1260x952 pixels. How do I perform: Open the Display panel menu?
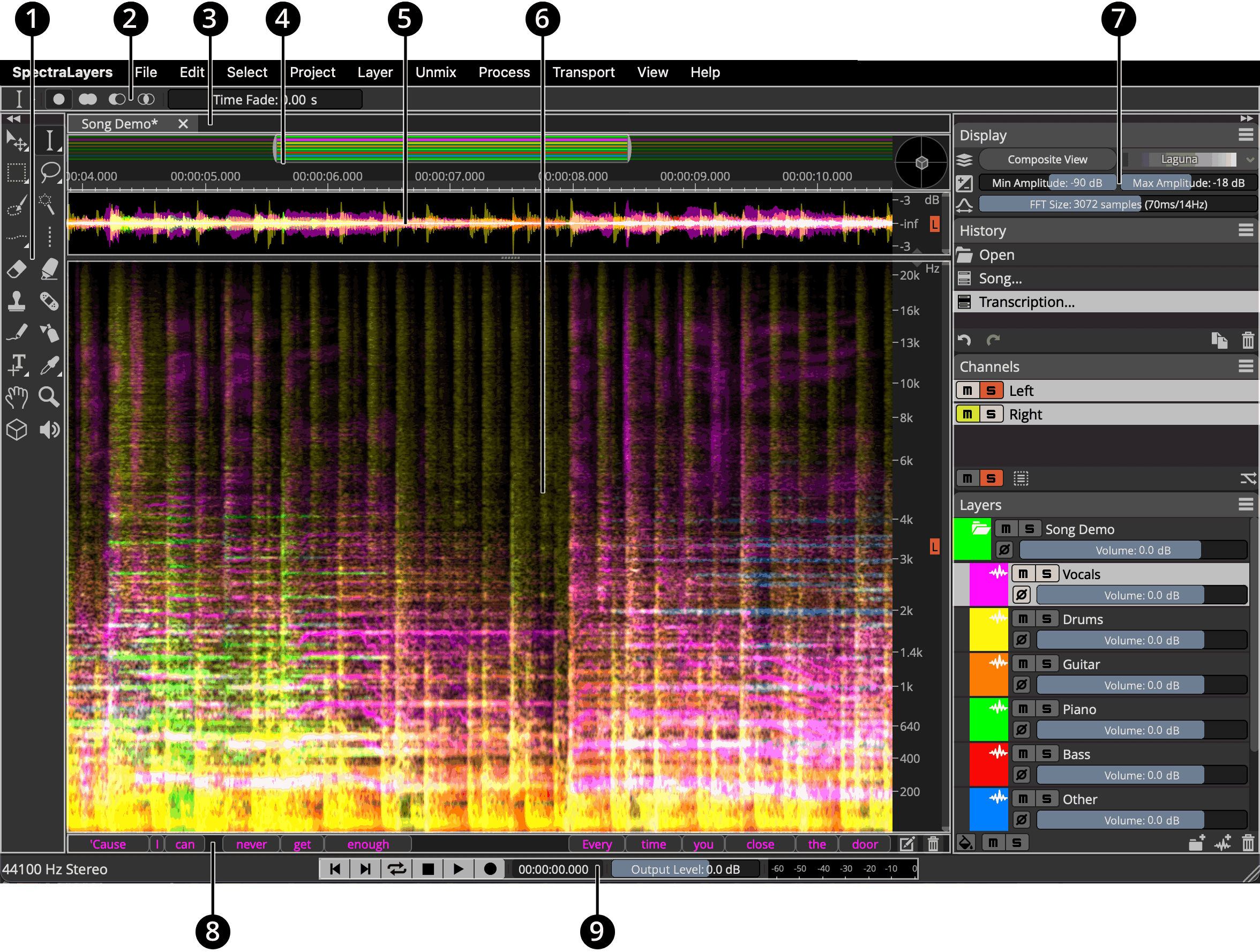[1246, 135]
